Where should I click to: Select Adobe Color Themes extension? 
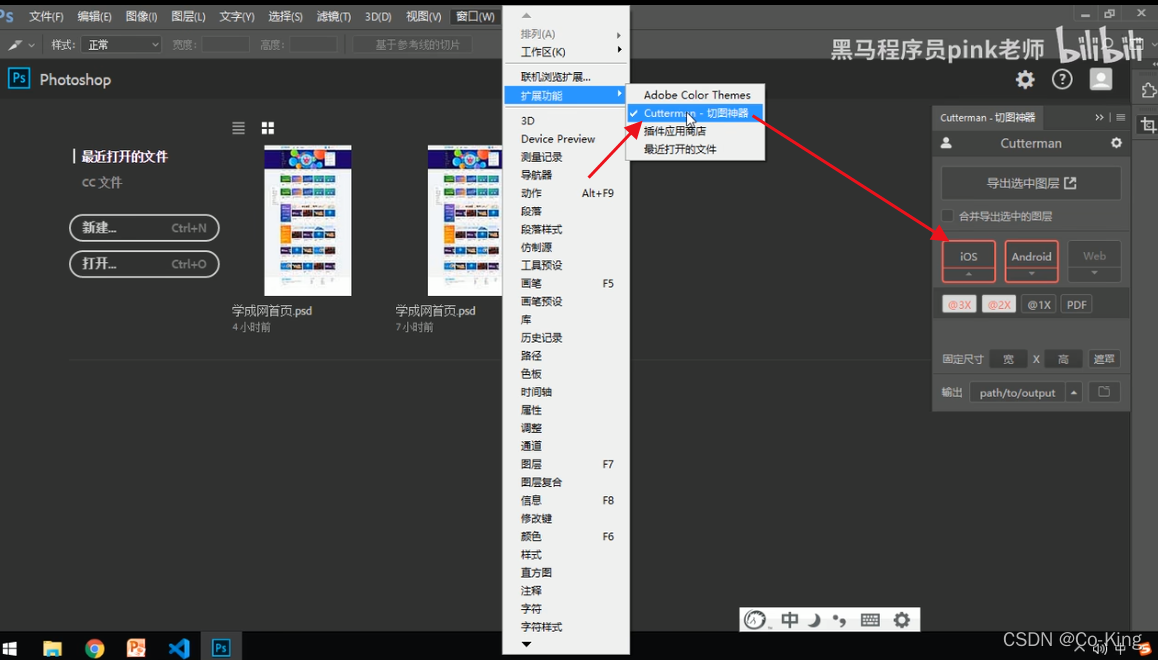pyautogui.click(x=695, y=95)
